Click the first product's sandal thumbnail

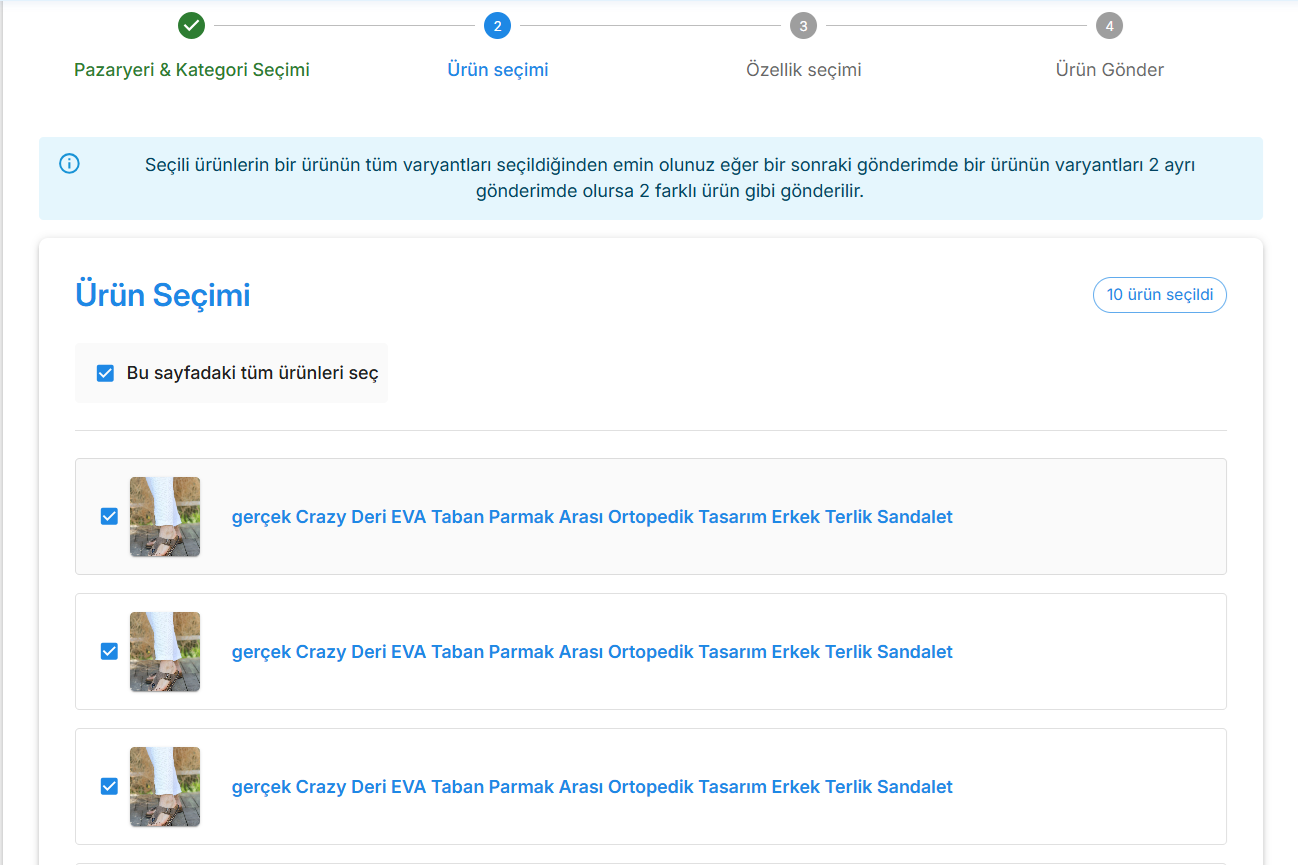point(165,517)
